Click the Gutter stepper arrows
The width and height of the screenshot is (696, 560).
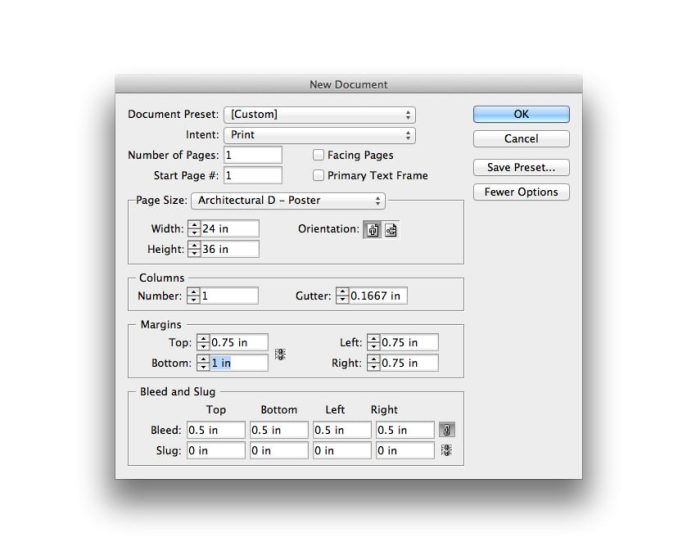(x=342, y=296)
